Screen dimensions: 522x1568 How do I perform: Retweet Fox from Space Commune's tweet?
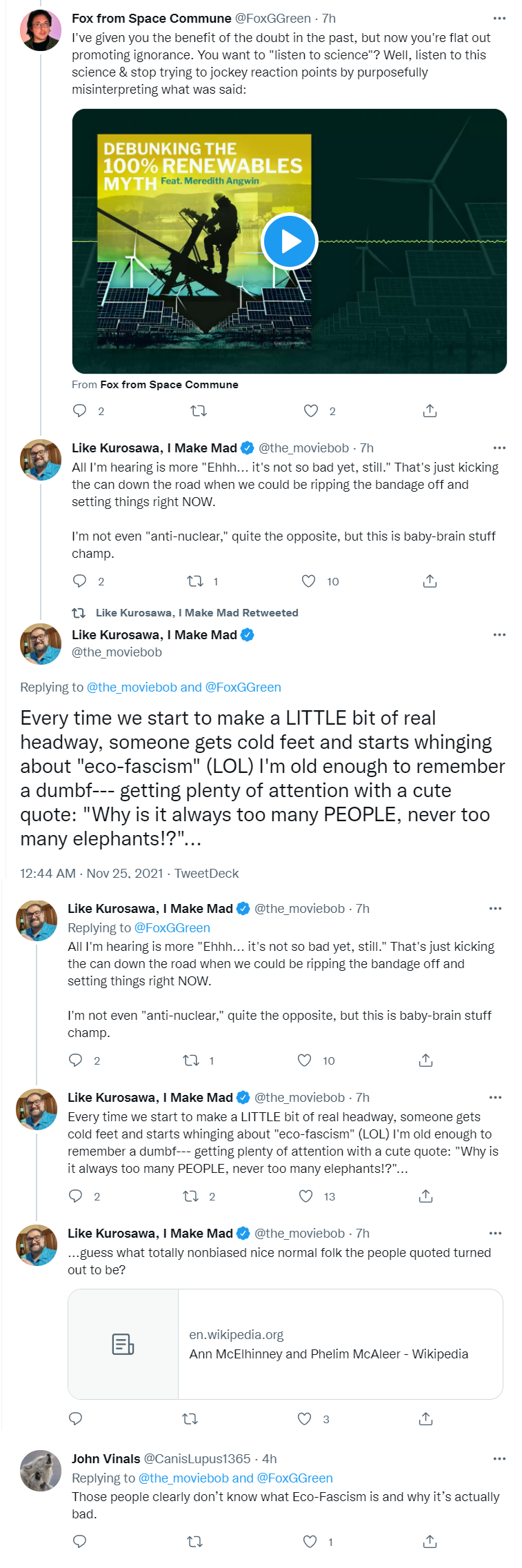pyautogui.click(x=198, y=411)
